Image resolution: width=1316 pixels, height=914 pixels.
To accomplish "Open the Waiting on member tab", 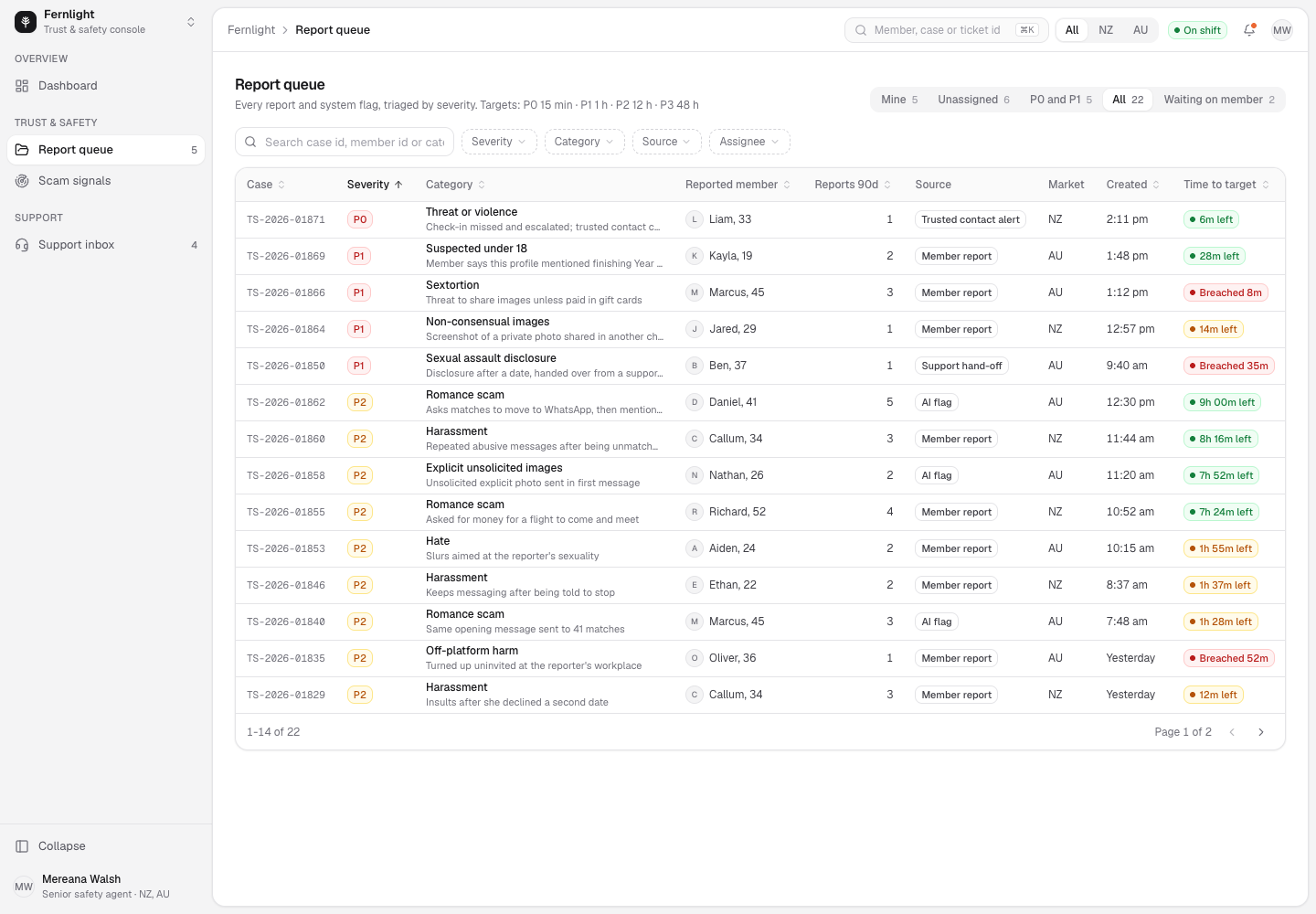I will [1219, 100].
